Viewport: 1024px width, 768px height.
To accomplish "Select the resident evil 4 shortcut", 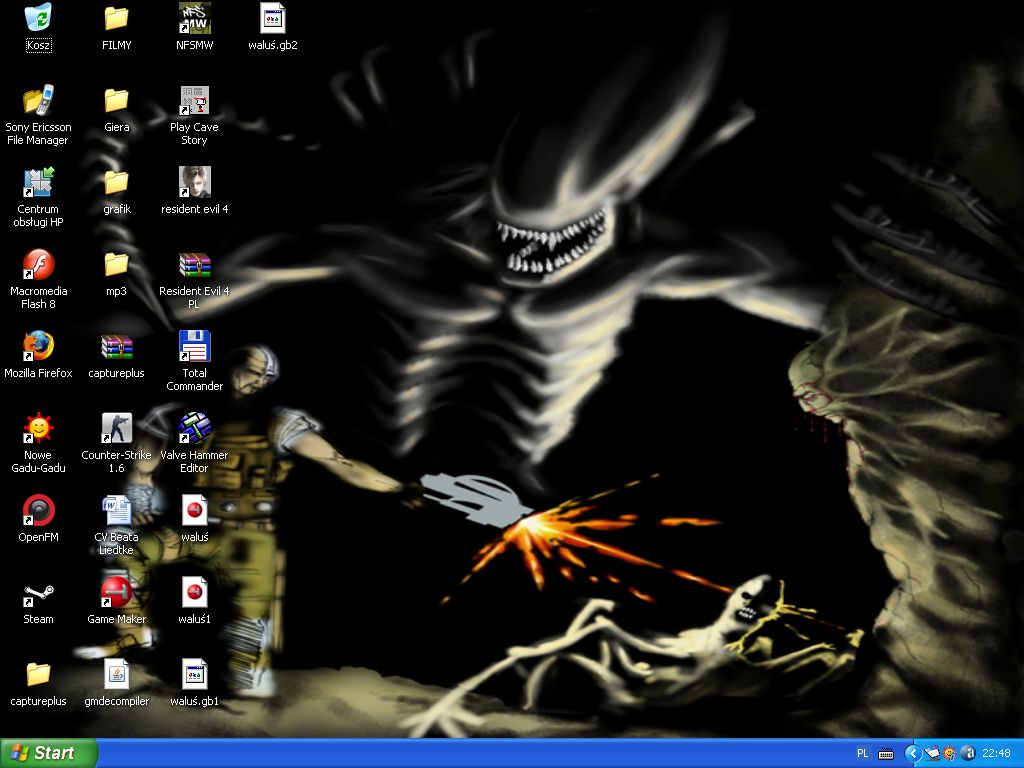I will (194, 182).
